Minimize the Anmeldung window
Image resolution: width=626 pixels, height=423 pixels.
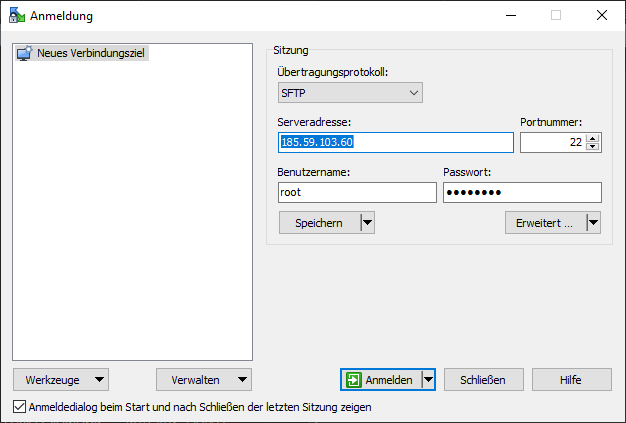point(511,16)
